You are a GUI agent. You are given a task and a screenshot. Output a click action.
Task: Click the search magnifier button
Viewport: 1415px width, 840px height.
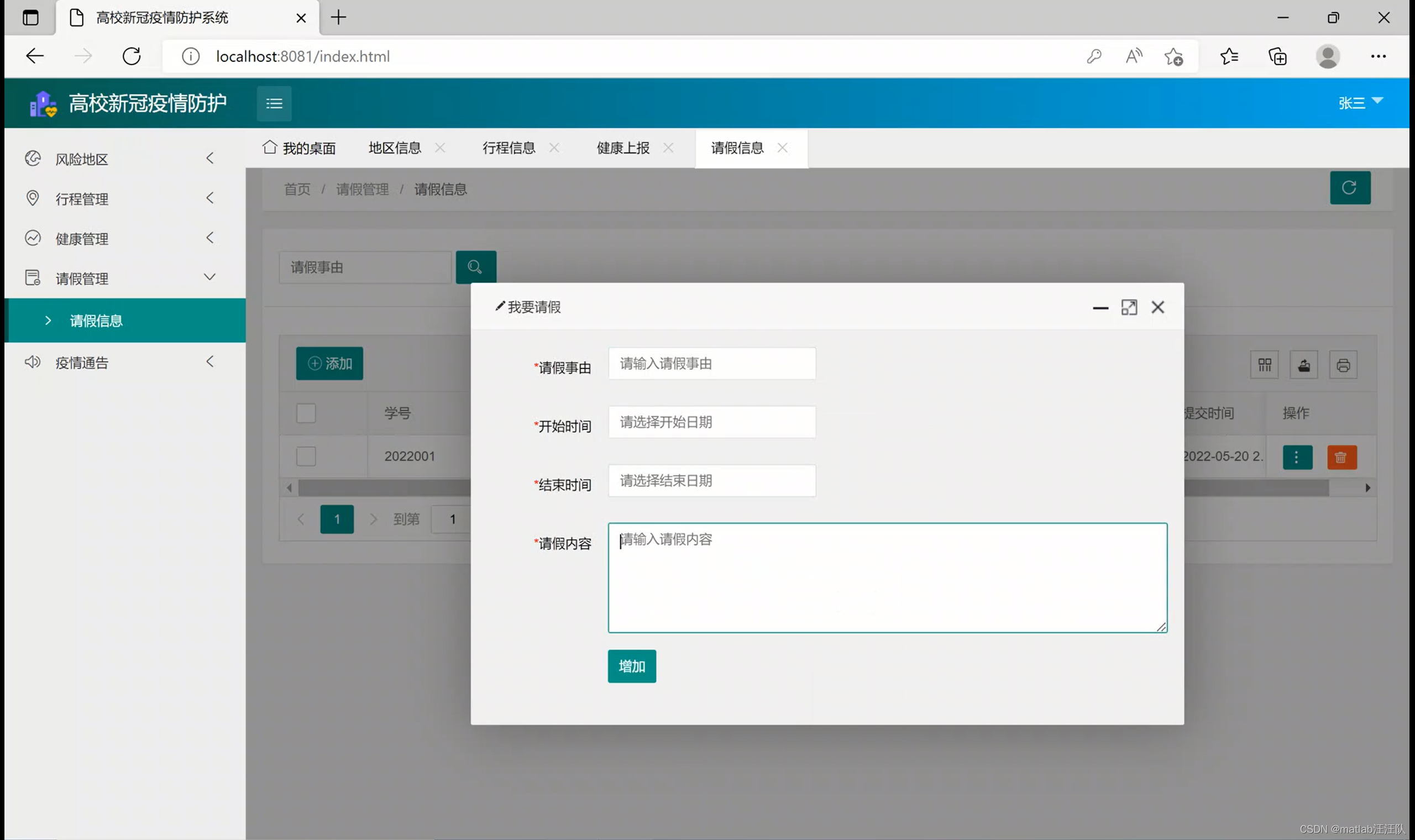(475, 266)
